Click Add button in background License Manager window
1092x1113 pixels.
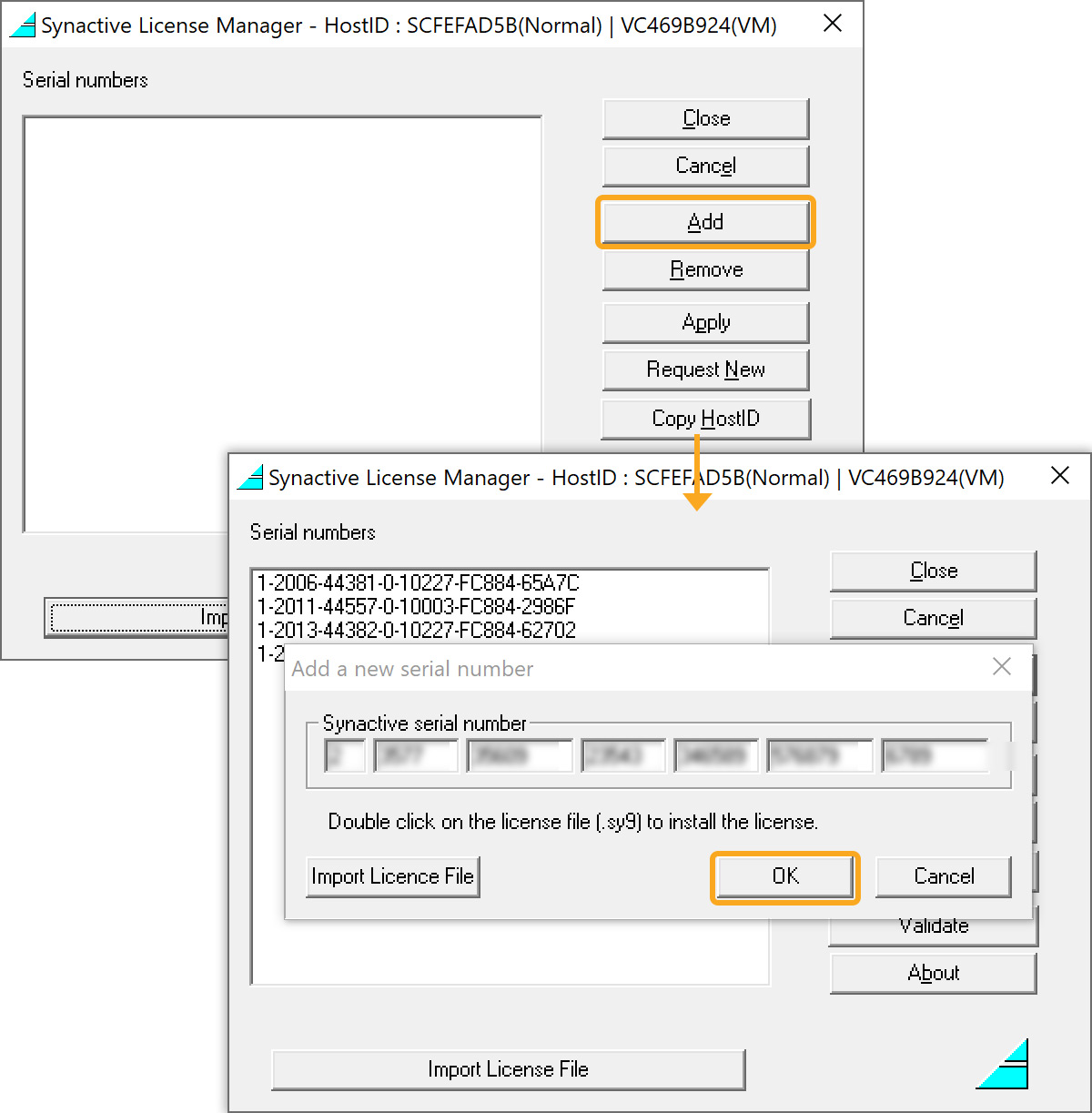[x=705, y=222]
